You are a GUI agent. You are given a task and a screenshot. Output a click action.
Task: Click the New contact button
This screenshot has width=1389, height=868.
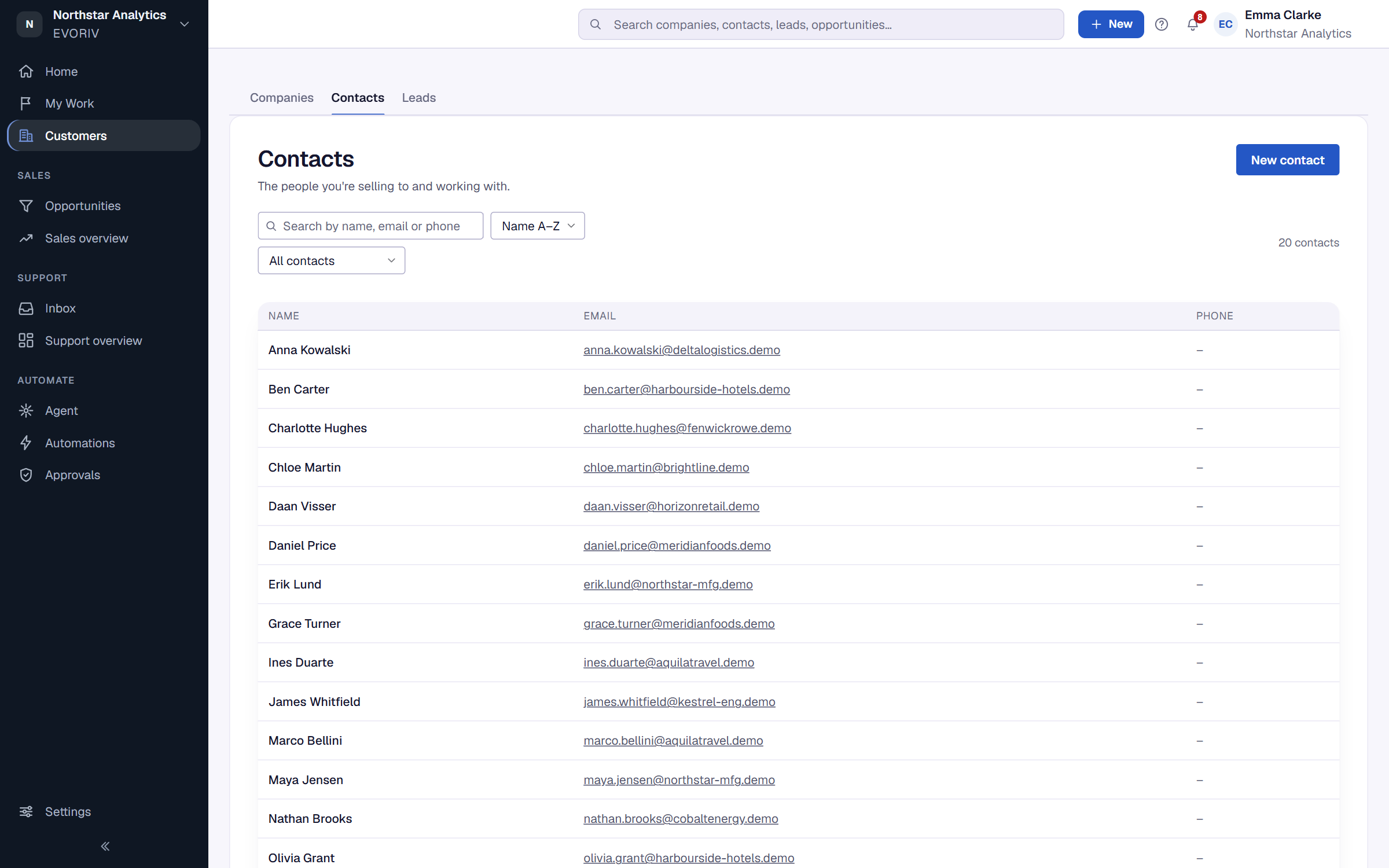pyautogui.click(x=1288, y=160)
